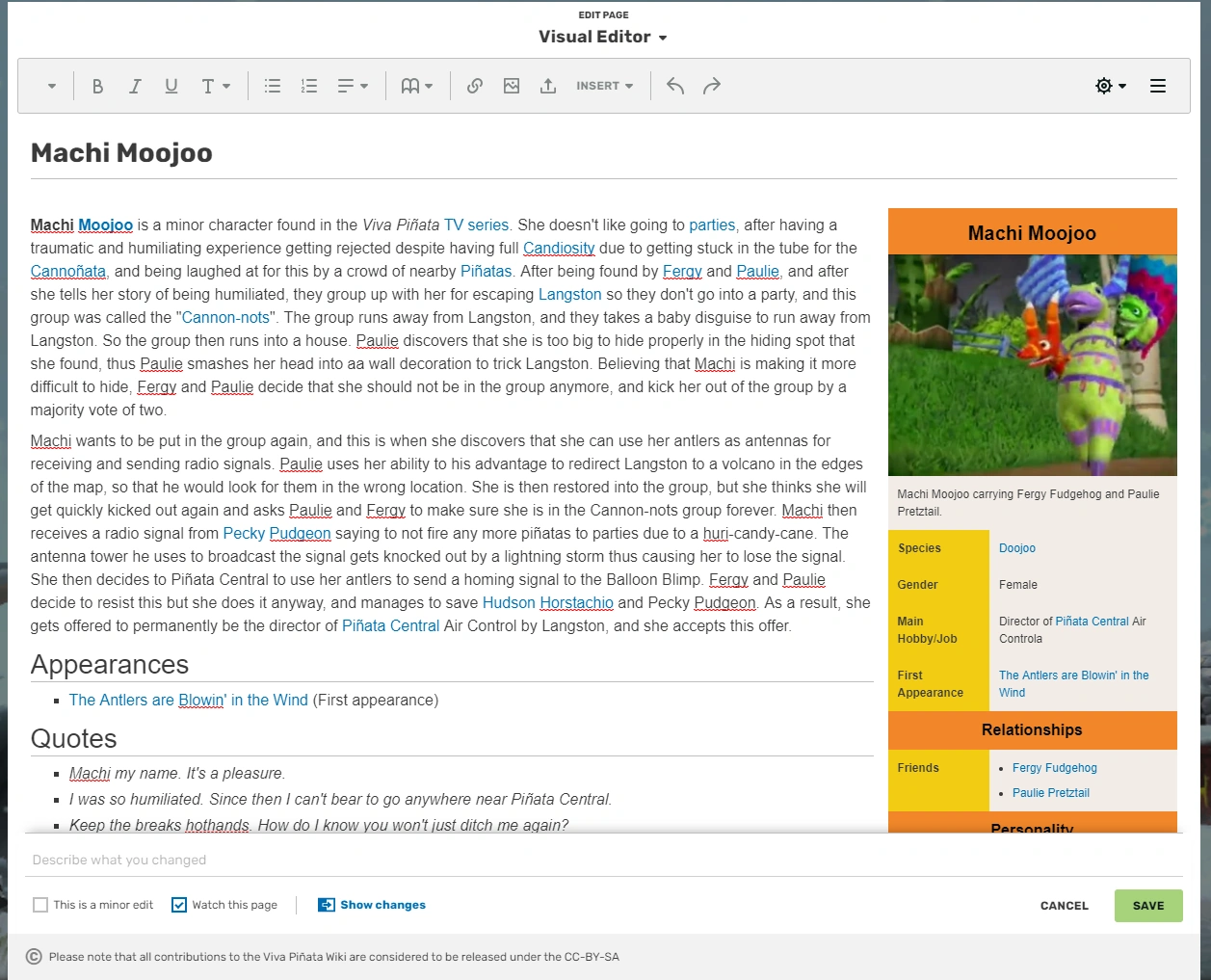This screenshot has height=980, width=1211.
Task: Apply underline formatting
Action: [x=171, y=86]
